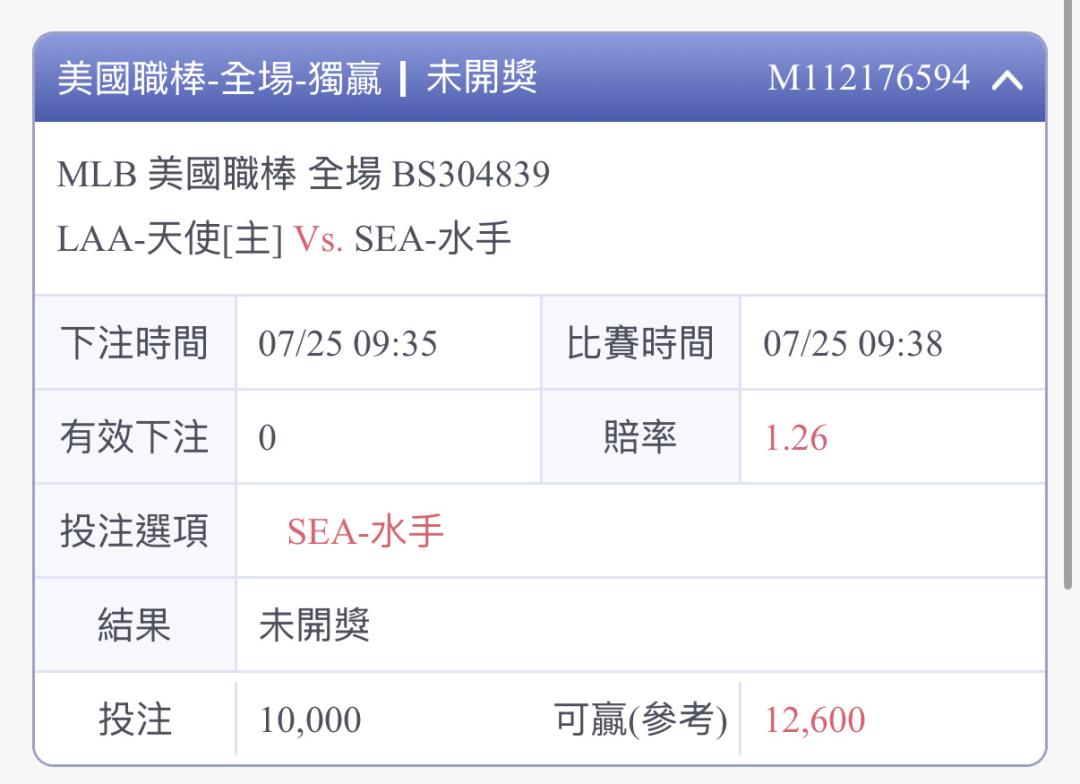Click the 下注時間 label cell
The width and height of the screenshot is (1080, 784).
tap(135, 342)
